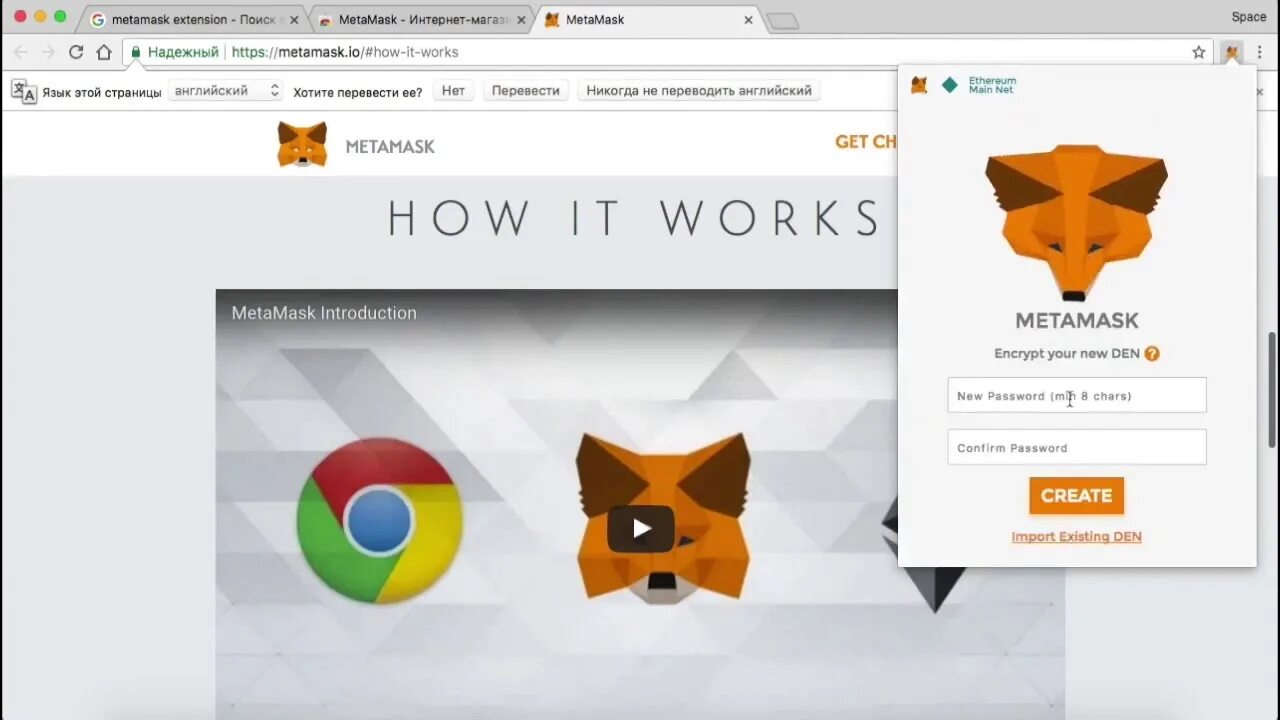Focus the New Password input field
The image size is (1280, 720).
click(x=1077, y=395)
